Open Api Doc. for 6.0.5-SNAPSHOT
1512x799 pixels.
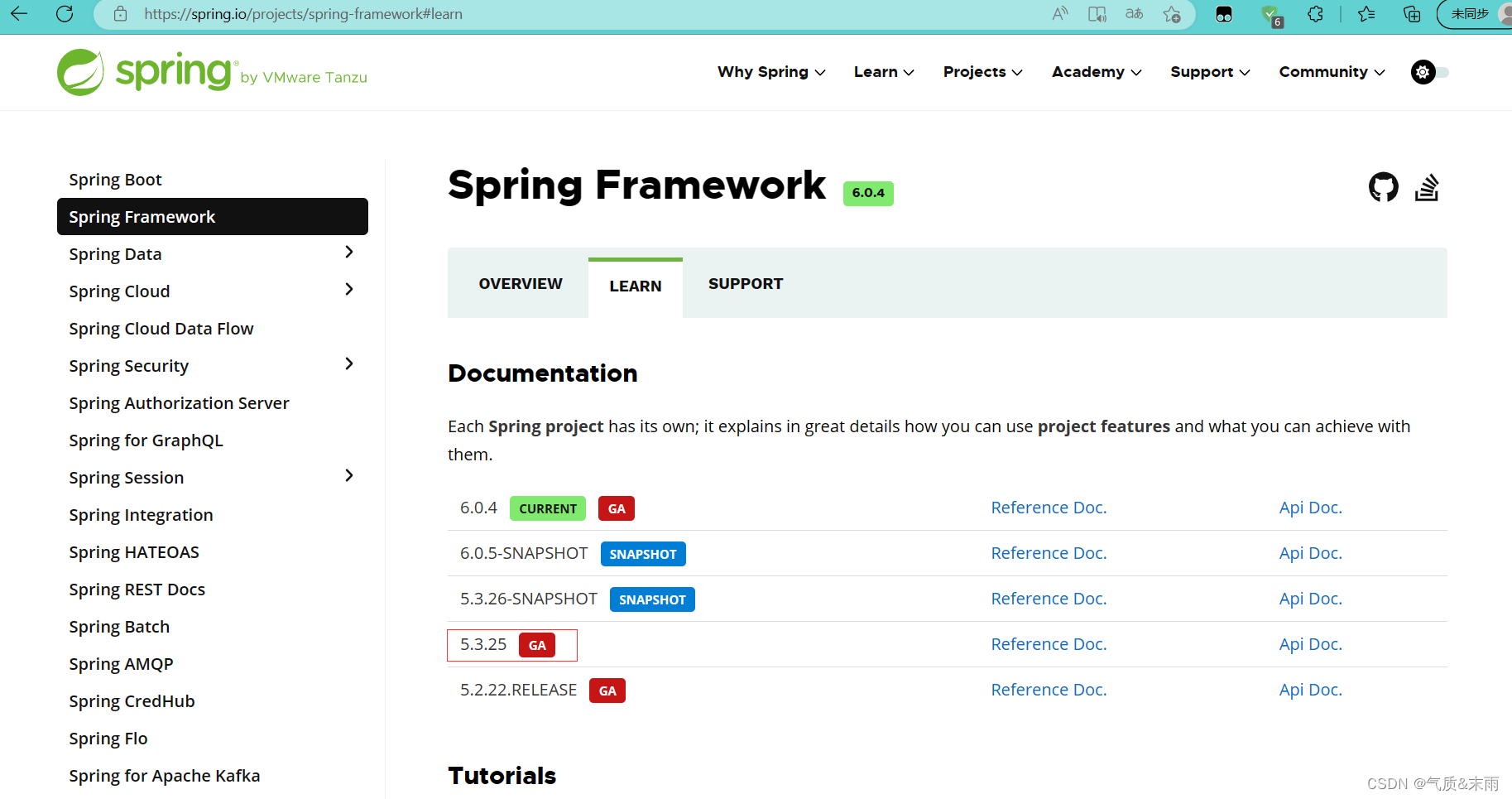tap(1311, 553)
